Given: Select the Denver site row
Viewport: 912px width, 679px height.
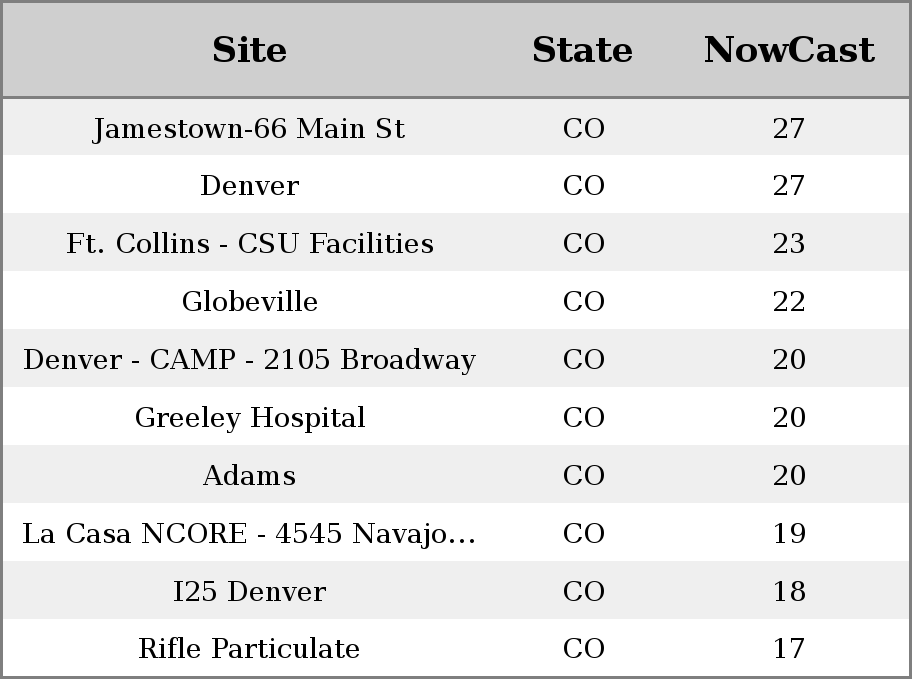Looking at the screenshot, I should (456, 184).
